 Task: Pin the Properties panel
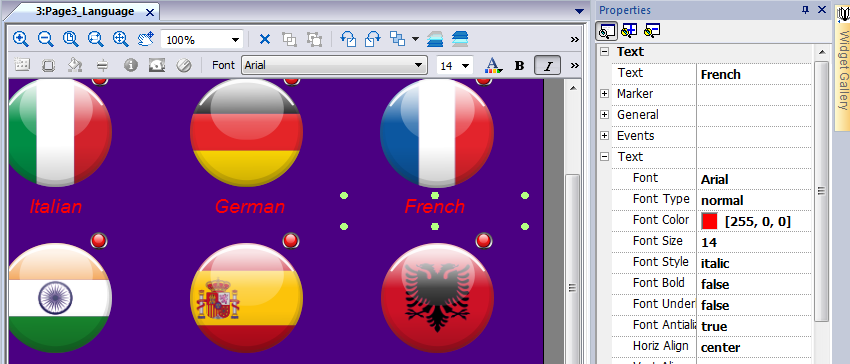805,10
